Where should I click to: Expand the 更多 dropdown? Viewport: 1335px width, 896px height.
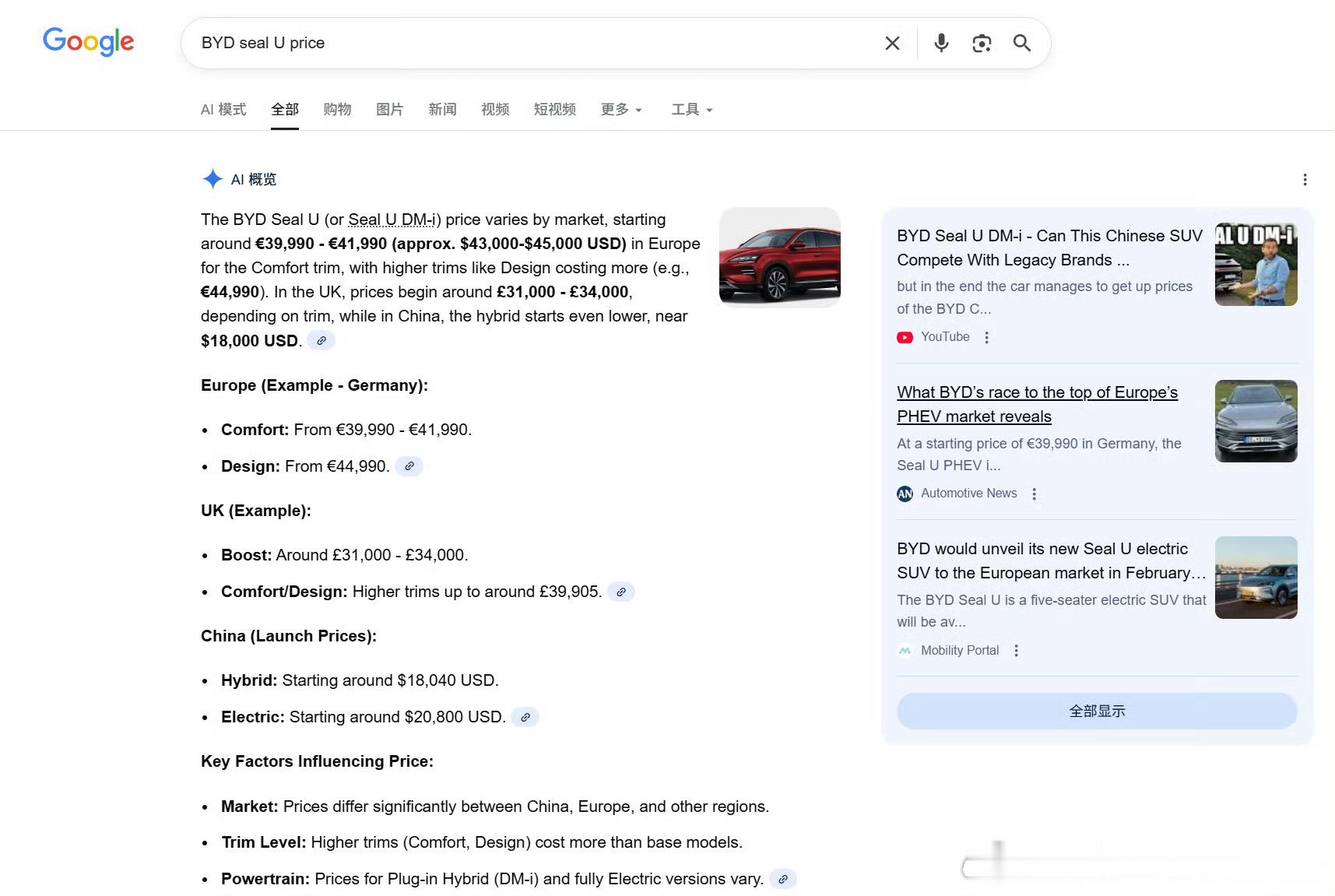tap(621, 110)
